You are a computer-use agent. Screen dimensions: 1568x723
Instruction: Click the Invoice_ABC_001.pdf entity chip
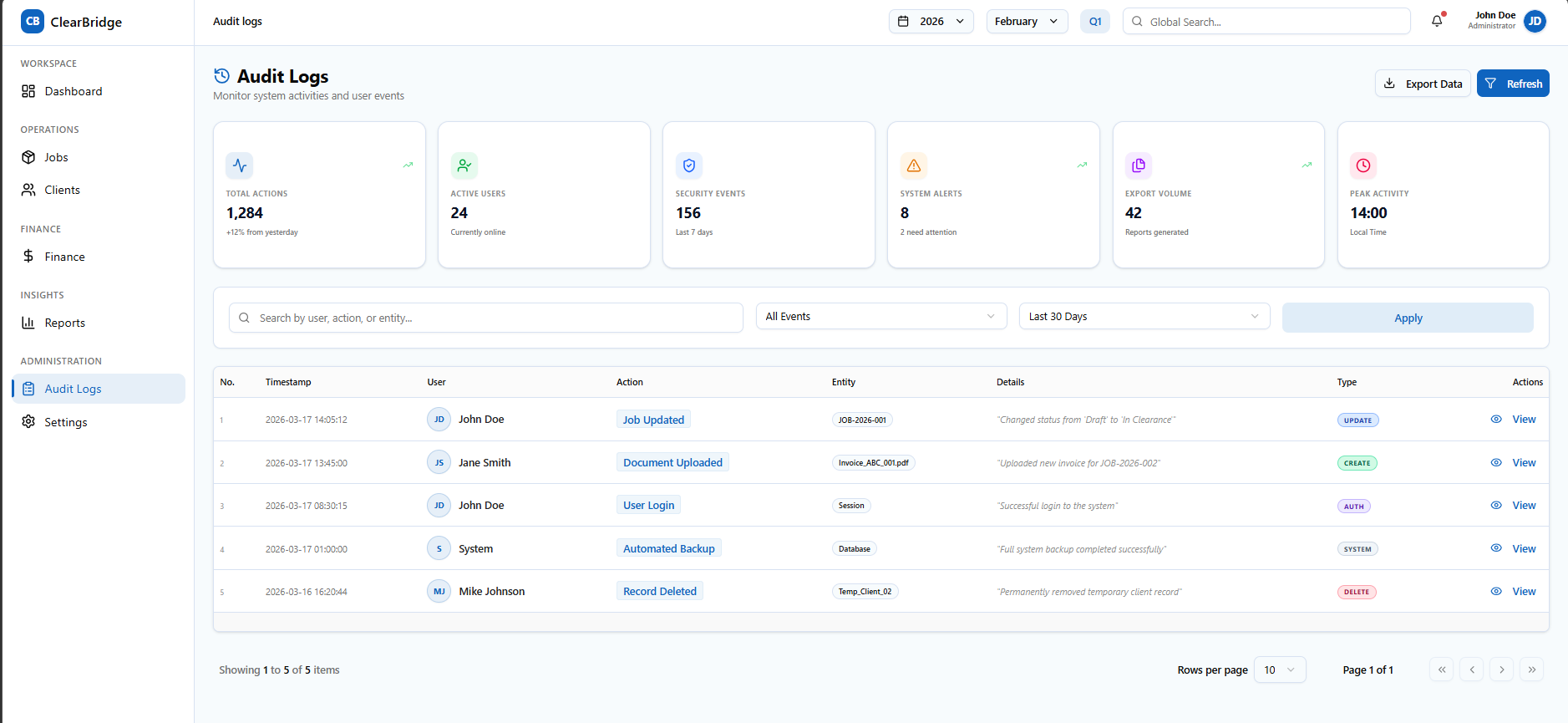click(873, 462)
